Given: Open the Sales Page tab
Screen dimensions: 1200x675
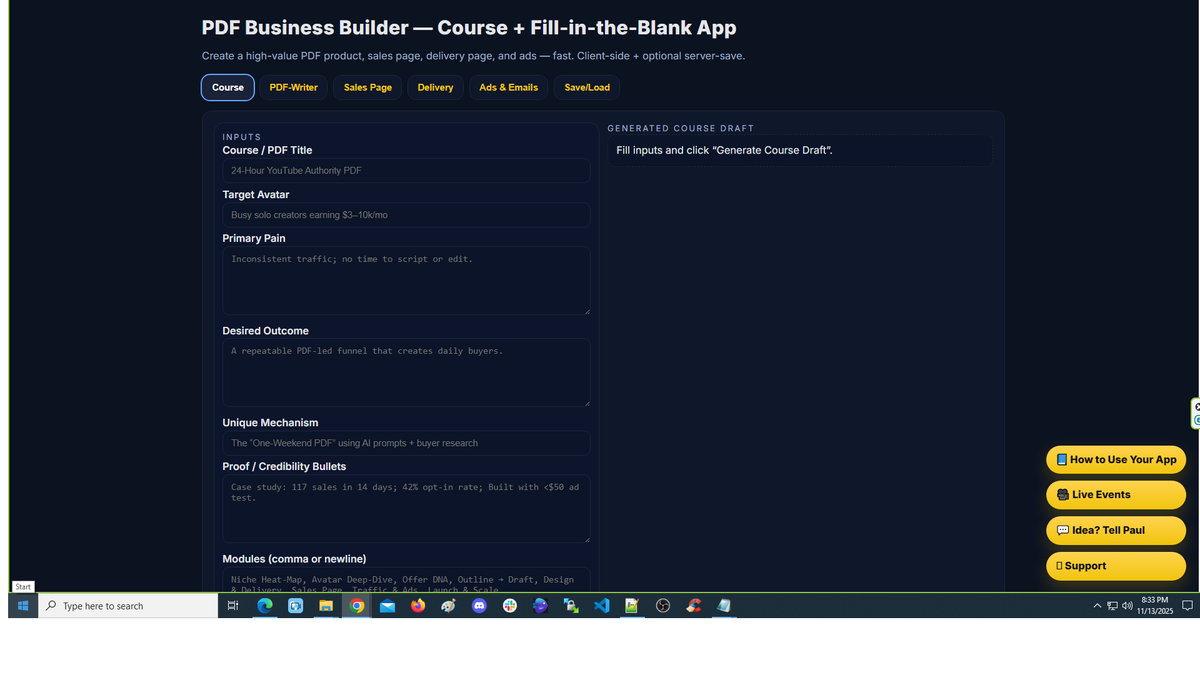Looking at the screenshot, I should point(368,87).
